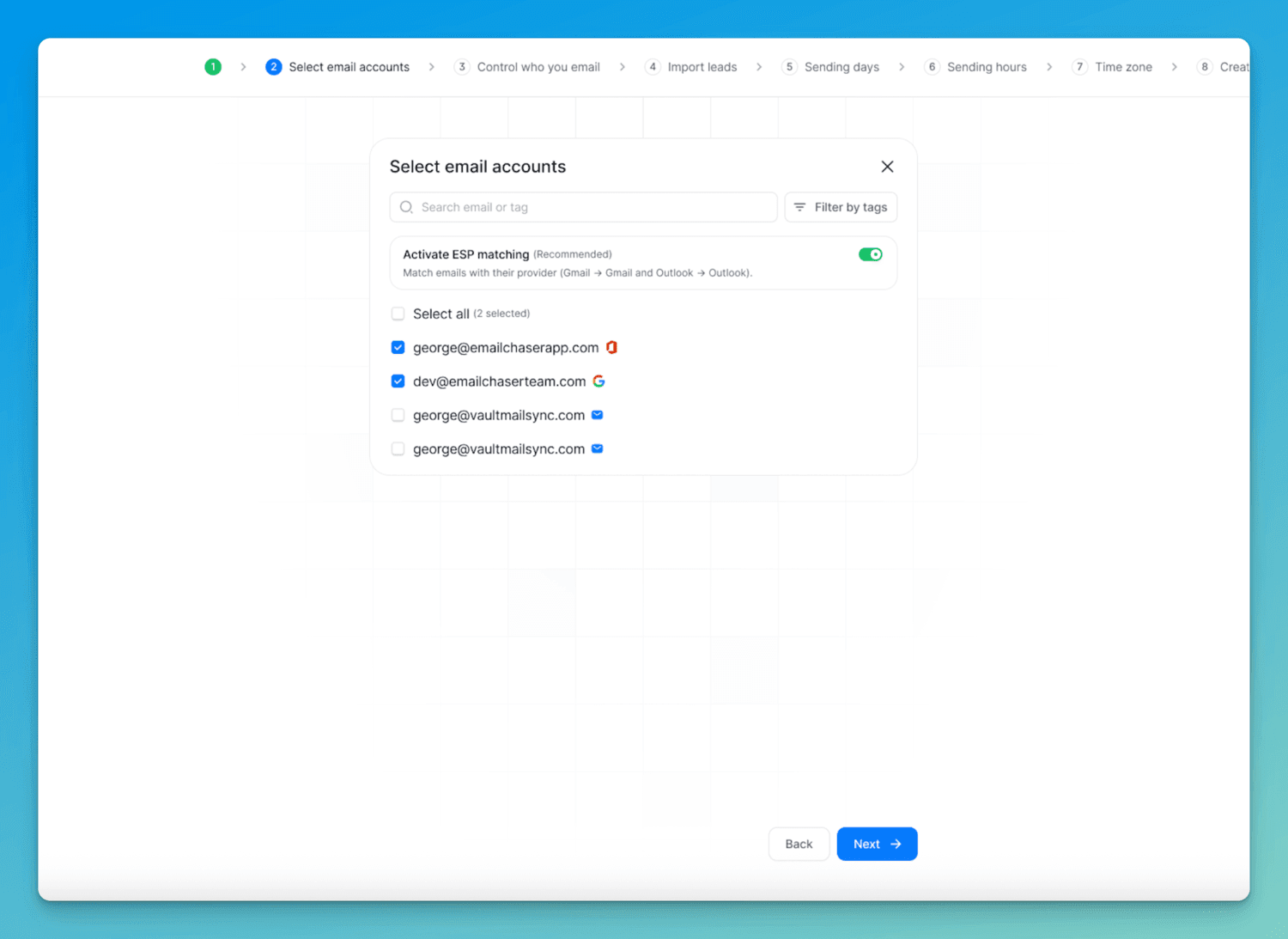Check the first george@vaultmailsync.com checkbox

click(x=398, y=415)
